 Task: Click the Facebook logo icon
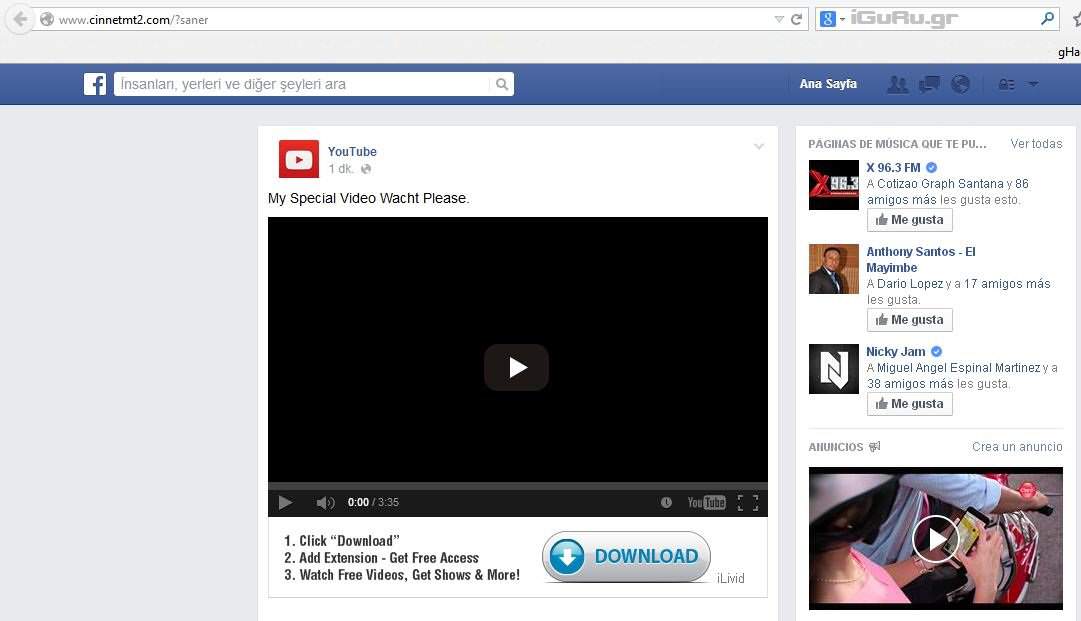click(95, 85)
